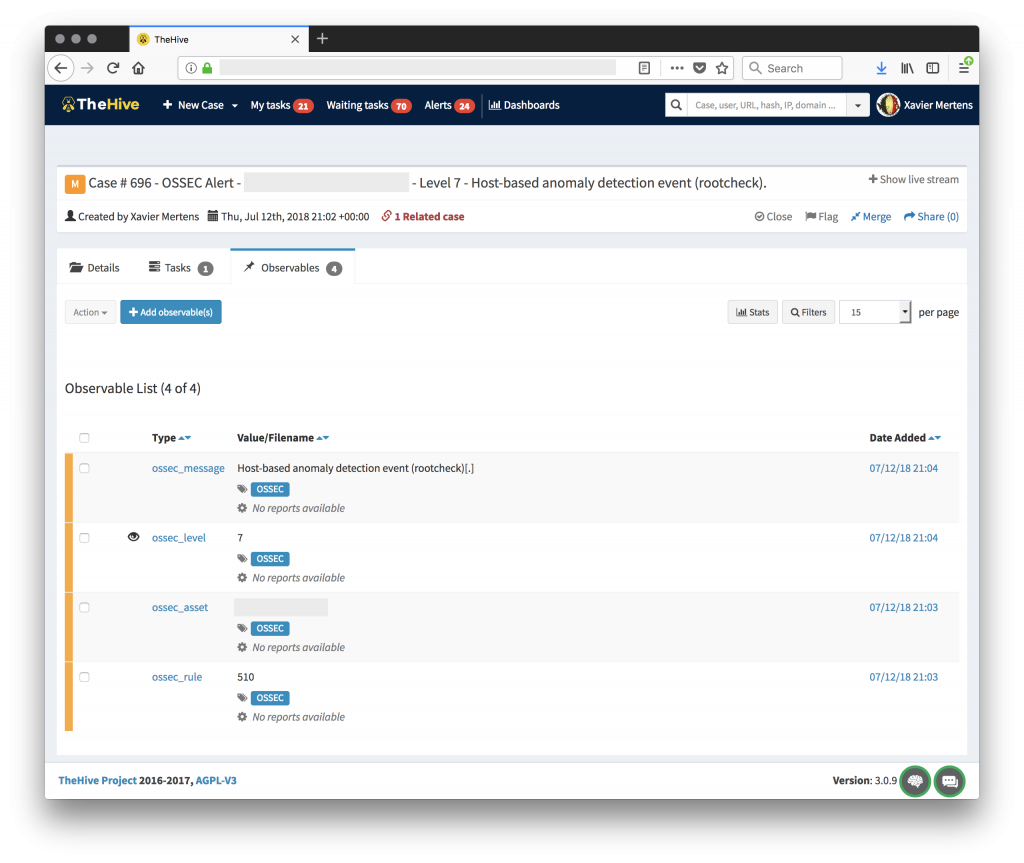
Task: Select the Observables tab
Action: [293, 268]
